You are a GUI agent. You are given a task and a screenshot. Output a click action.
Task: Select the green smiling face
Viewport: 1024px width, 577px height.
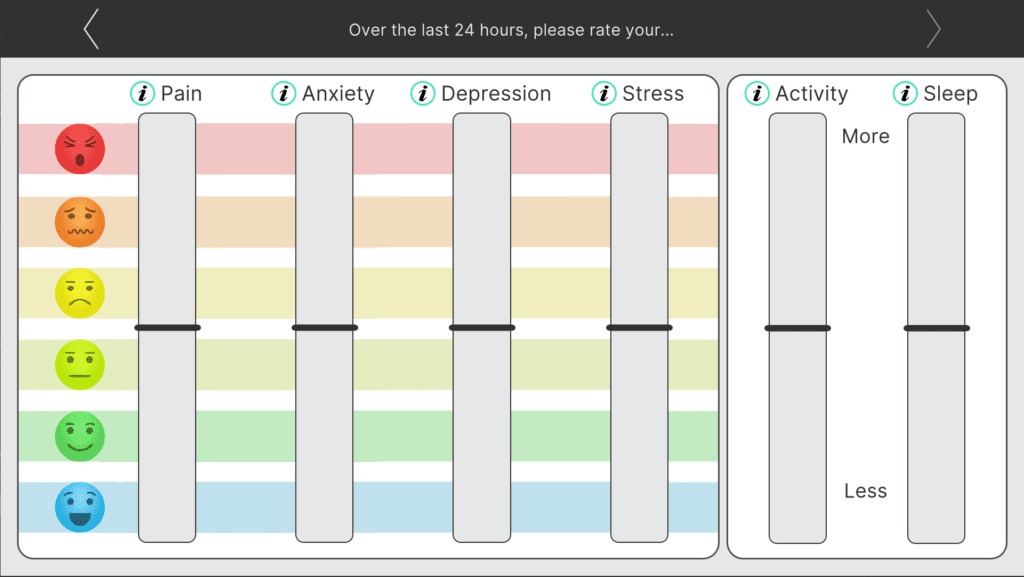tap(80, 436)
